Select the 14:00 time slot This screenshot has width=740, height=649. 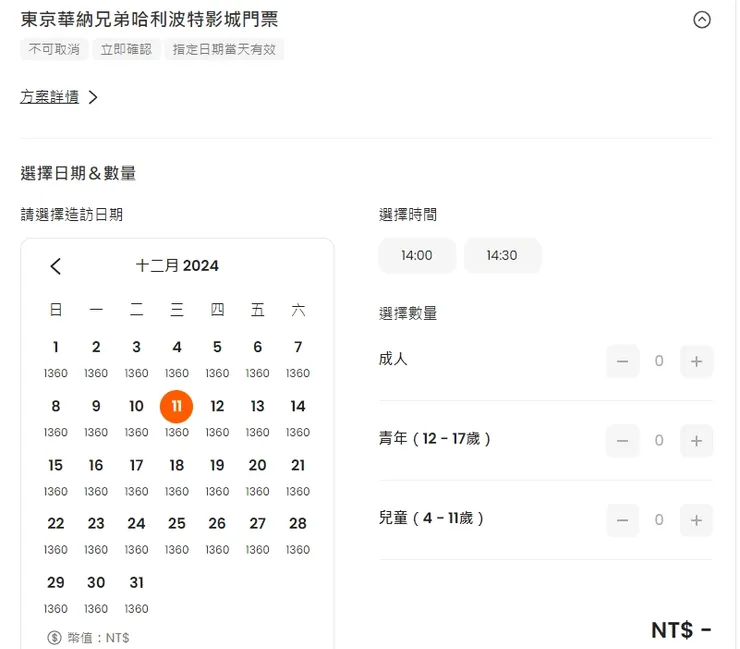[x=417, y=255]
